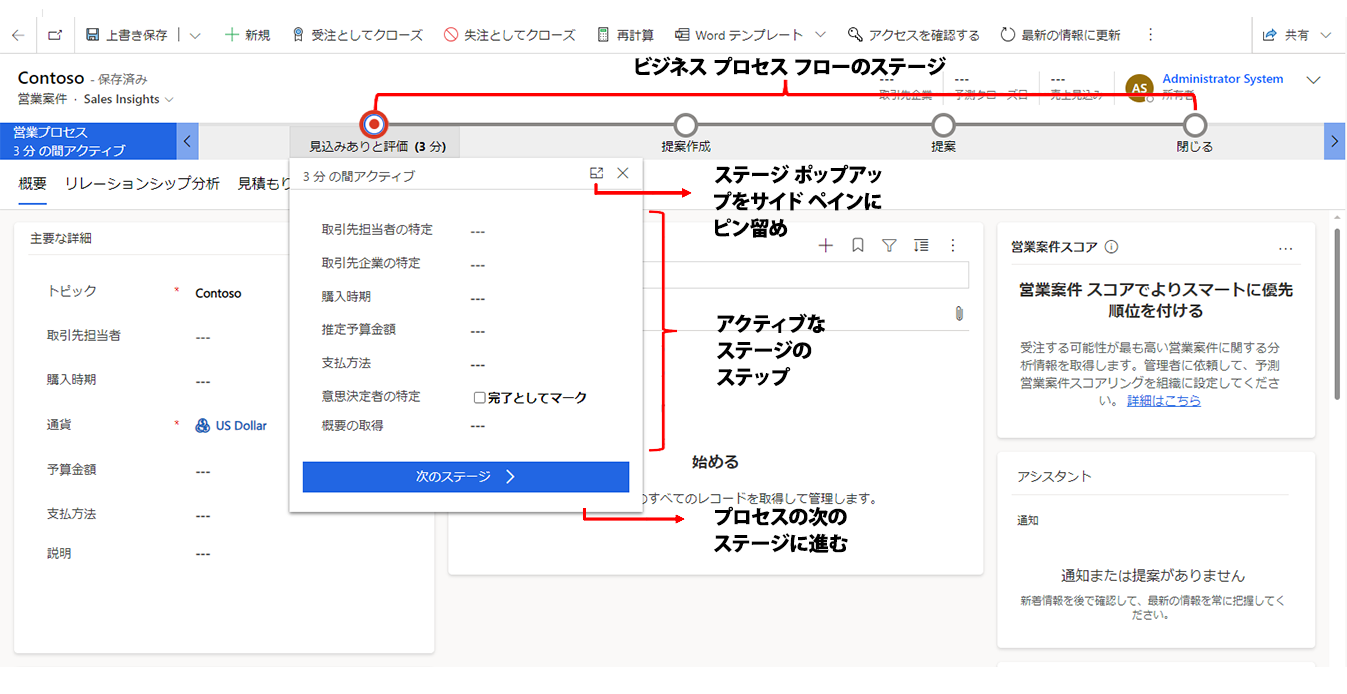Click 取引先担当者の特定 field value

pyautogui.click(x=478, y=231)
